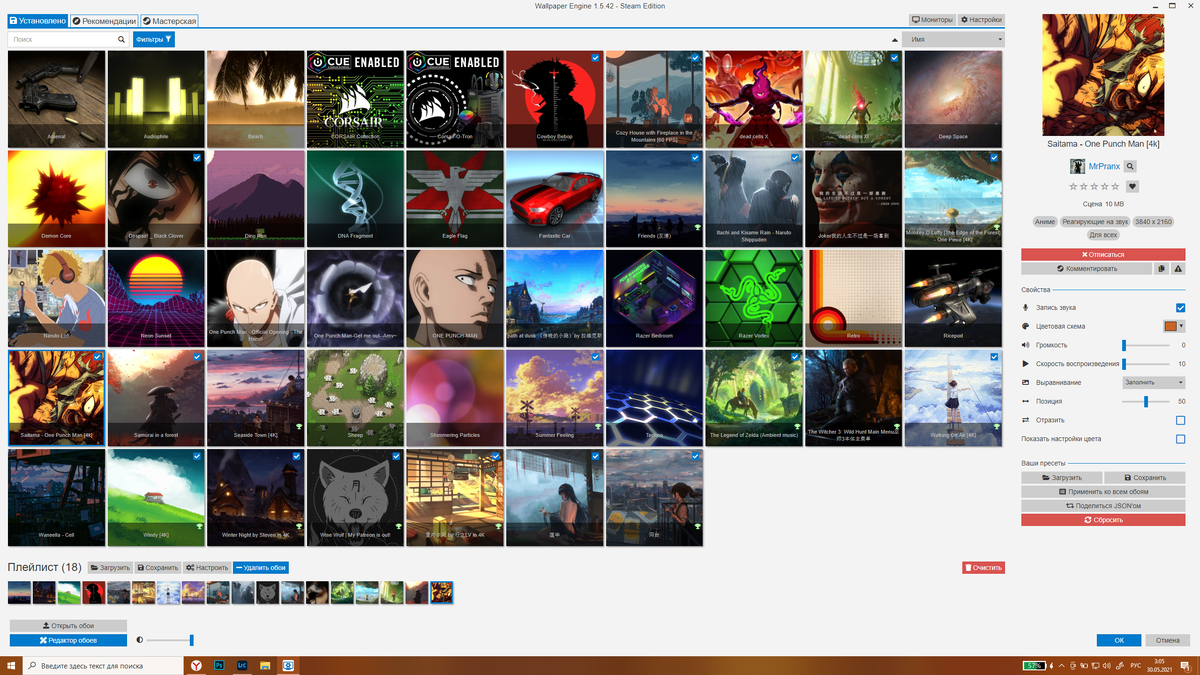The image size is (1200, 675).
Task: Click Поделиться JSON'ом button
Action: coord(1103,506)
